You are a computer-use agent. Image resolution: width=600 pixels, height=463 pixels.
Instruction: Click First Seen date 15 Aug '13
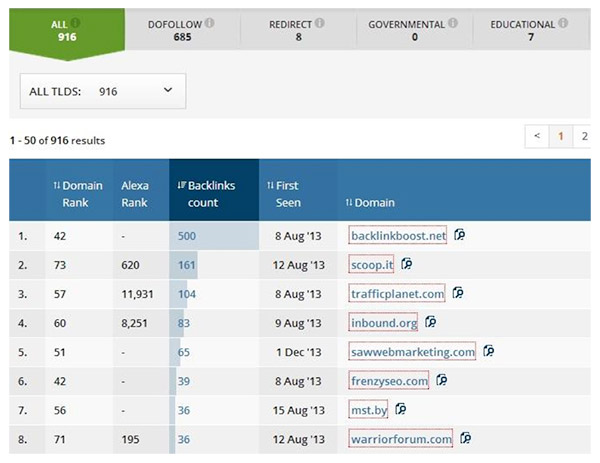(x=299, y=410)
